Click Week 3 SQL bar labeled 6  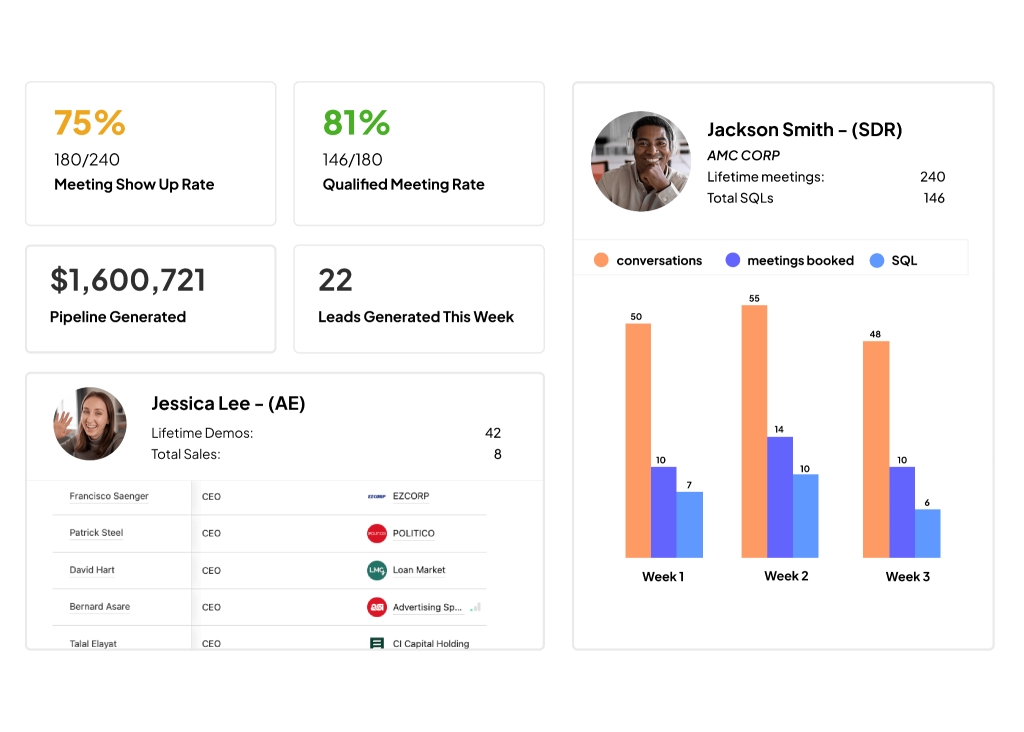click(927, 533)
